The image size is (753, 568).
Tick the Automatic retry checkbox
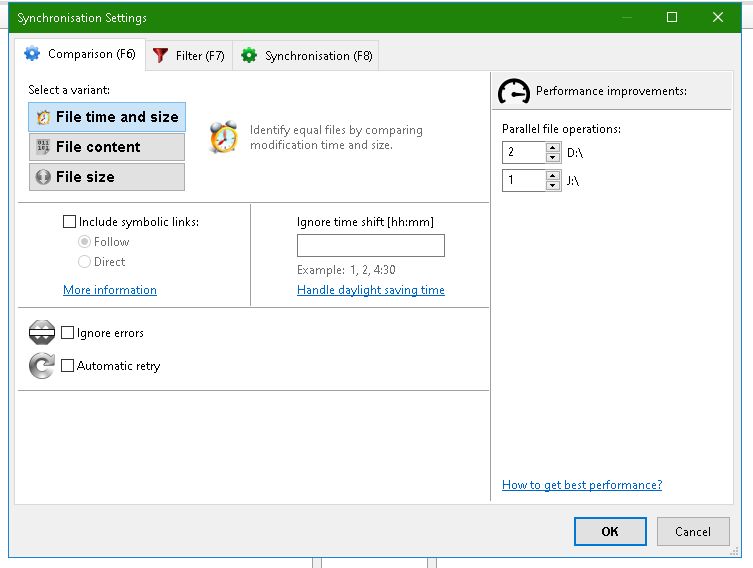click(68, 365)
